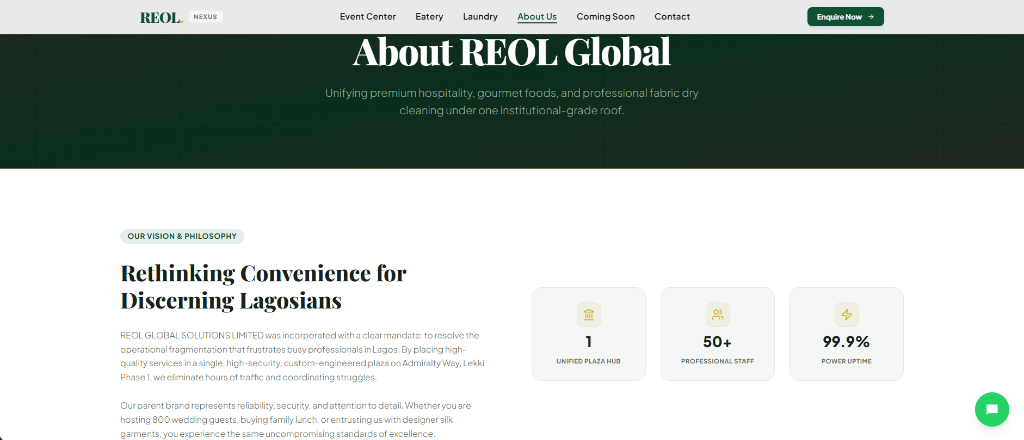Click the 50+ statistic value

point(717,341)
